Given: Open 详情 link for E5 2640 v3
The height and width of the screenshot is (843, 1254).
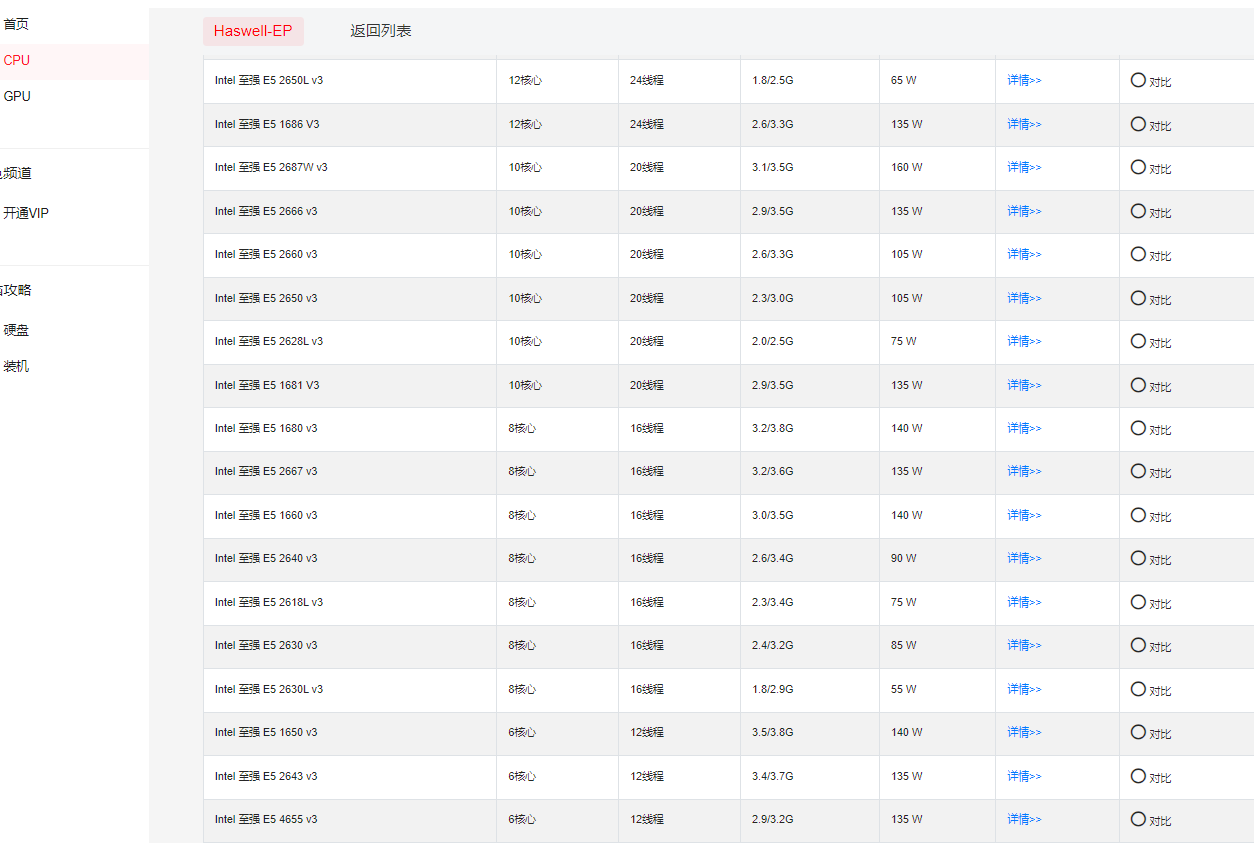Looking at the screenshot, I should pyautogui.click(x=1024, y=558).
